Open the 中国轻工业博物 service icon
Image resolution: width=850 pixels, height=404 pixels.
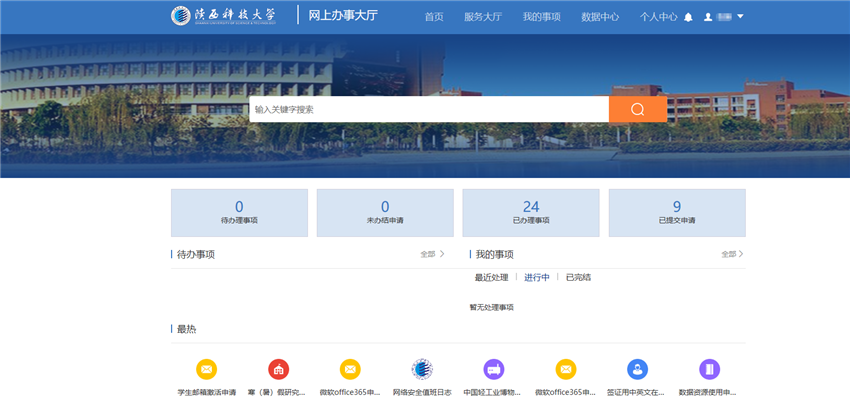[494, 369]
